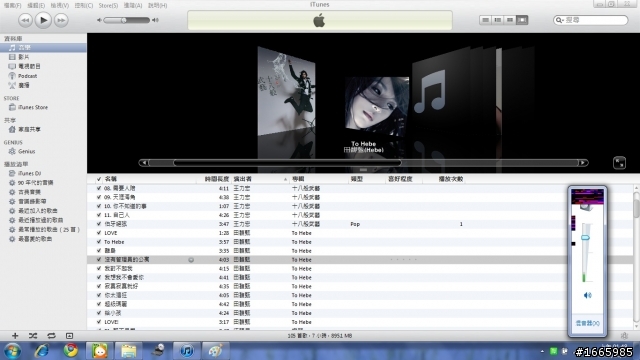Set rating dots on the highlighted 4:03 song
This screenshot has width=640, height=360.
pos(403,260)
